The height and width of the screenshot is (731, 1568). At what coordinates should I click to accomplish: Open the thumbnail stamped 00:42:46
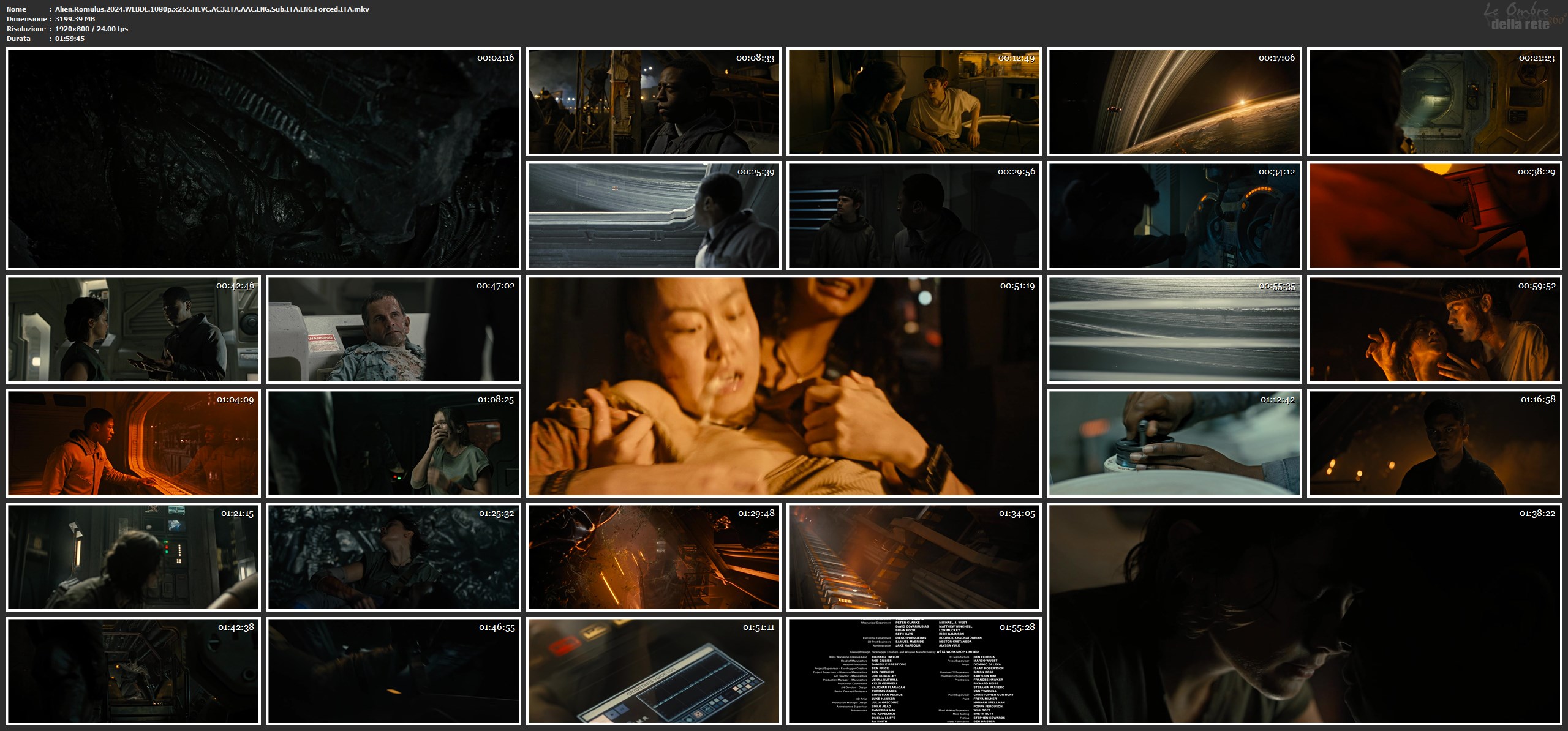pyautogui.click(x=133, y=329)
